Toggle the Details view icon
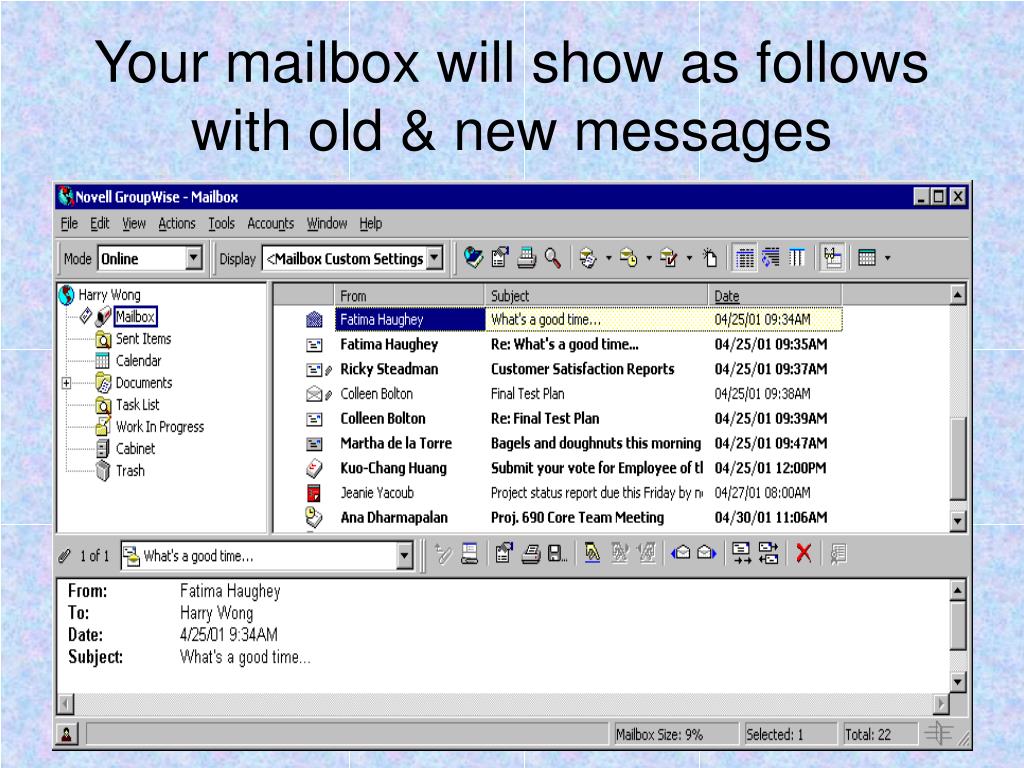The height and width of the screenshot is (768, 1024). pos(744,258)
